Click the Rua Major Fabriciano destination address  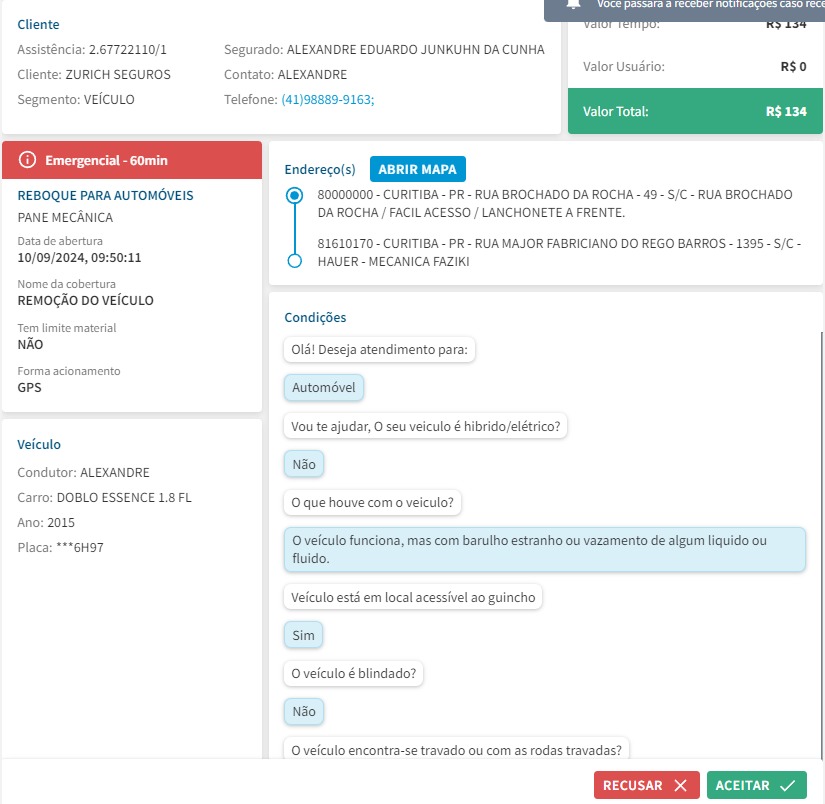558,252
